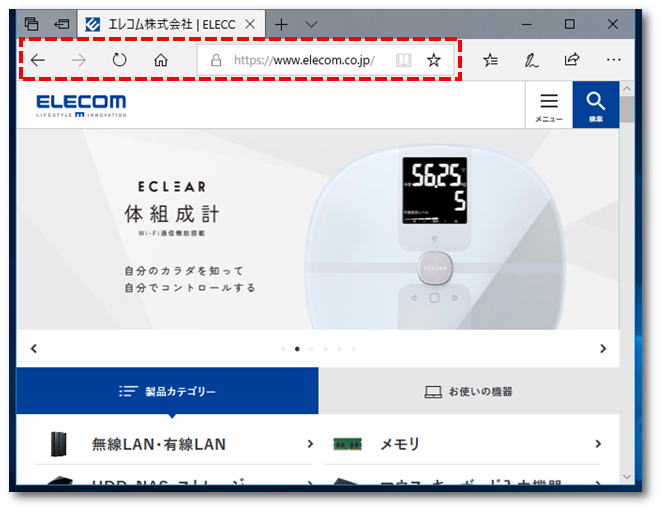Add page to favorites star
The width and height of the screenshot is (661, 511).
point(433,60)
